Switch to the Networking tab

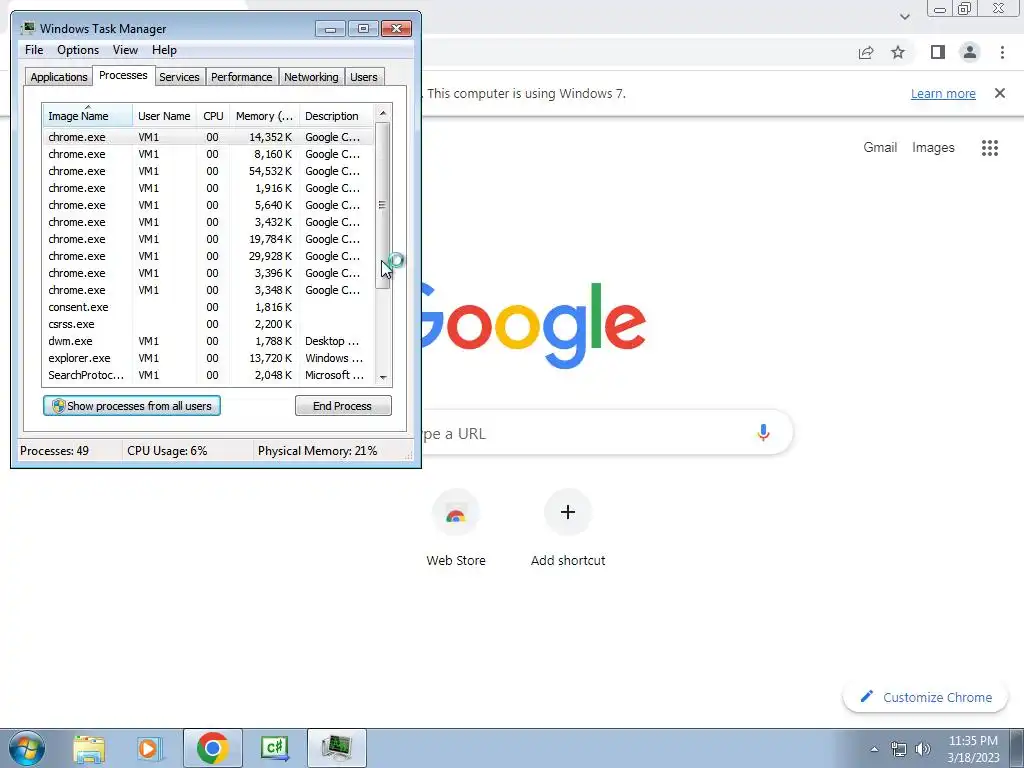click(311, 77)
